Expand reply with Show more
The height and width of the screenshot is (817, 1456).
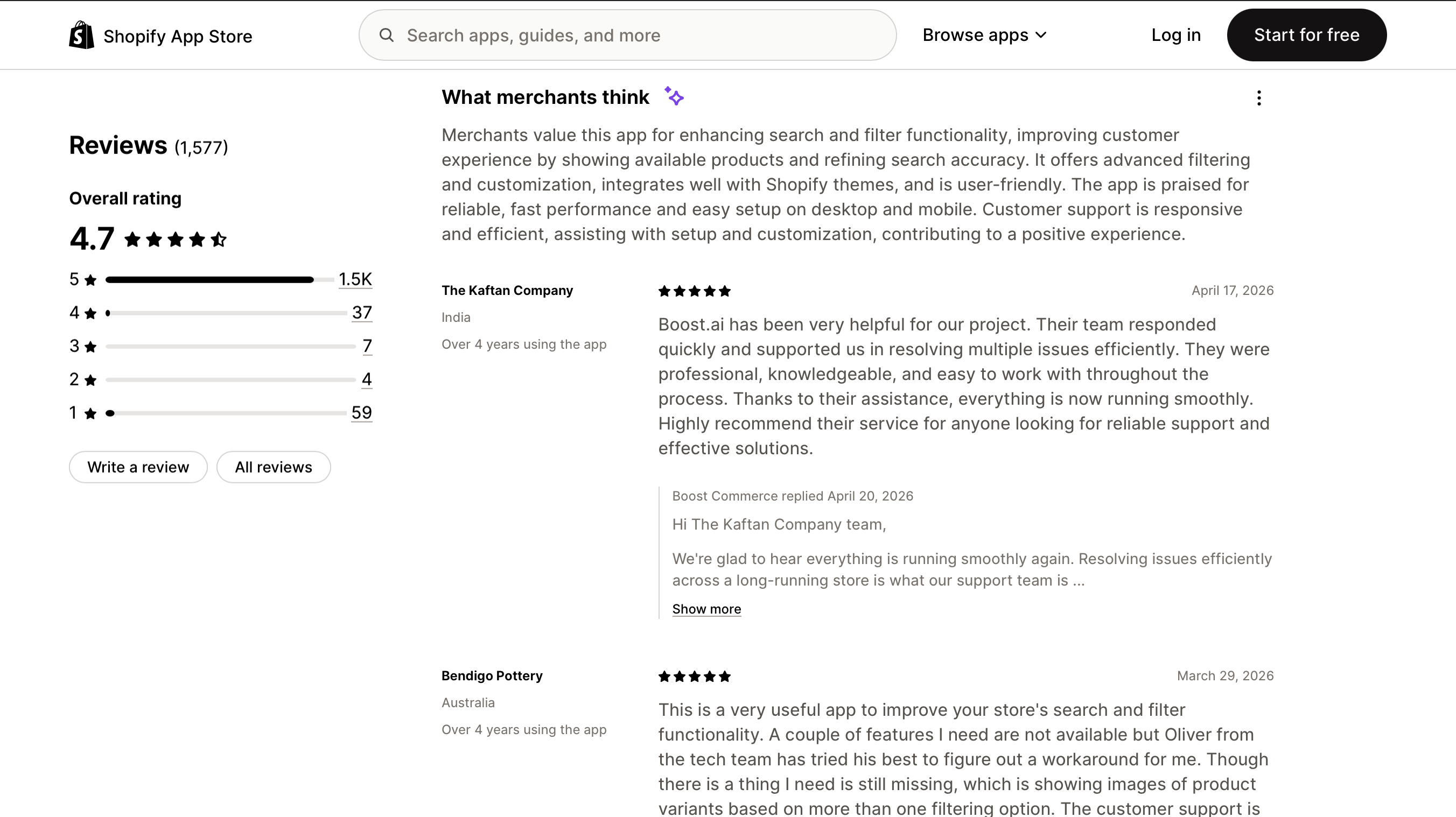click(706, 609)
